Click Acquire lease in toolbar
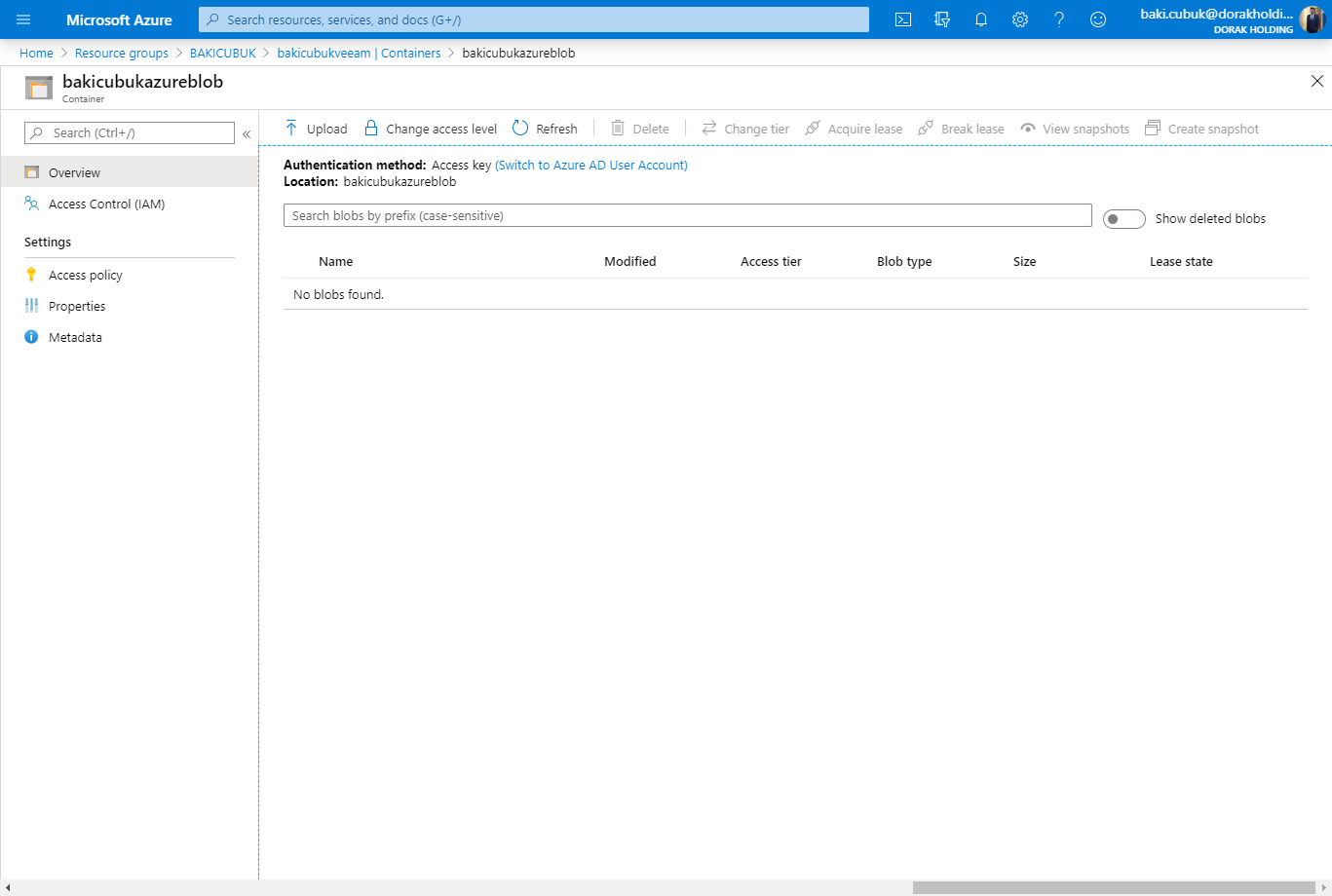Viewport: 1332px width, 896px height. tap(854, 129)
